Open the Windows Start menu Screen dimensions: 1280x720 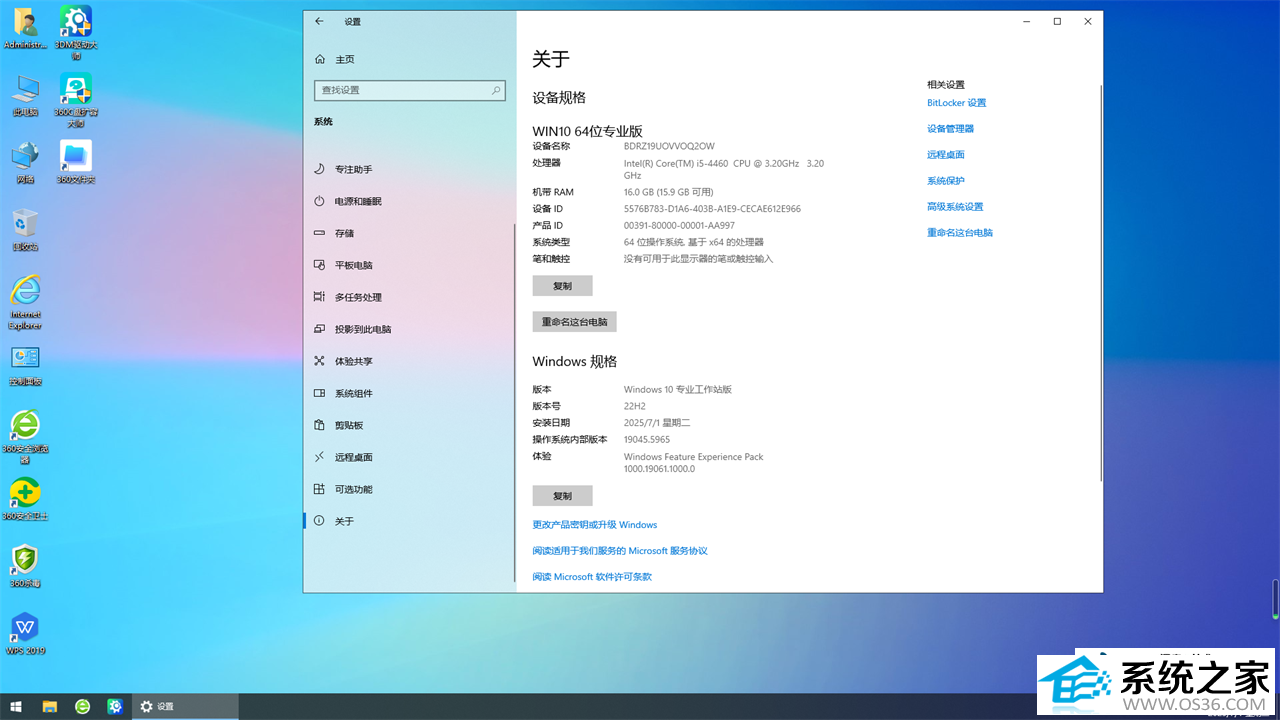click(16, 706)
